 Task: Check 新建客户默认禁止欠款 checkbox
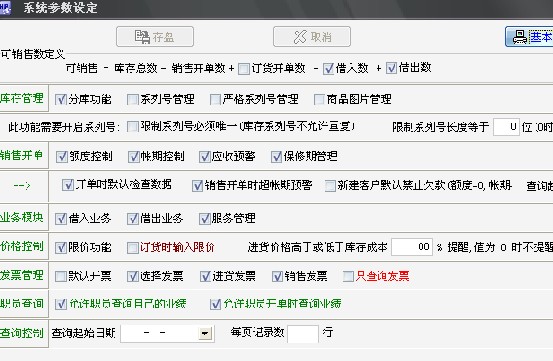coord(330,185)
